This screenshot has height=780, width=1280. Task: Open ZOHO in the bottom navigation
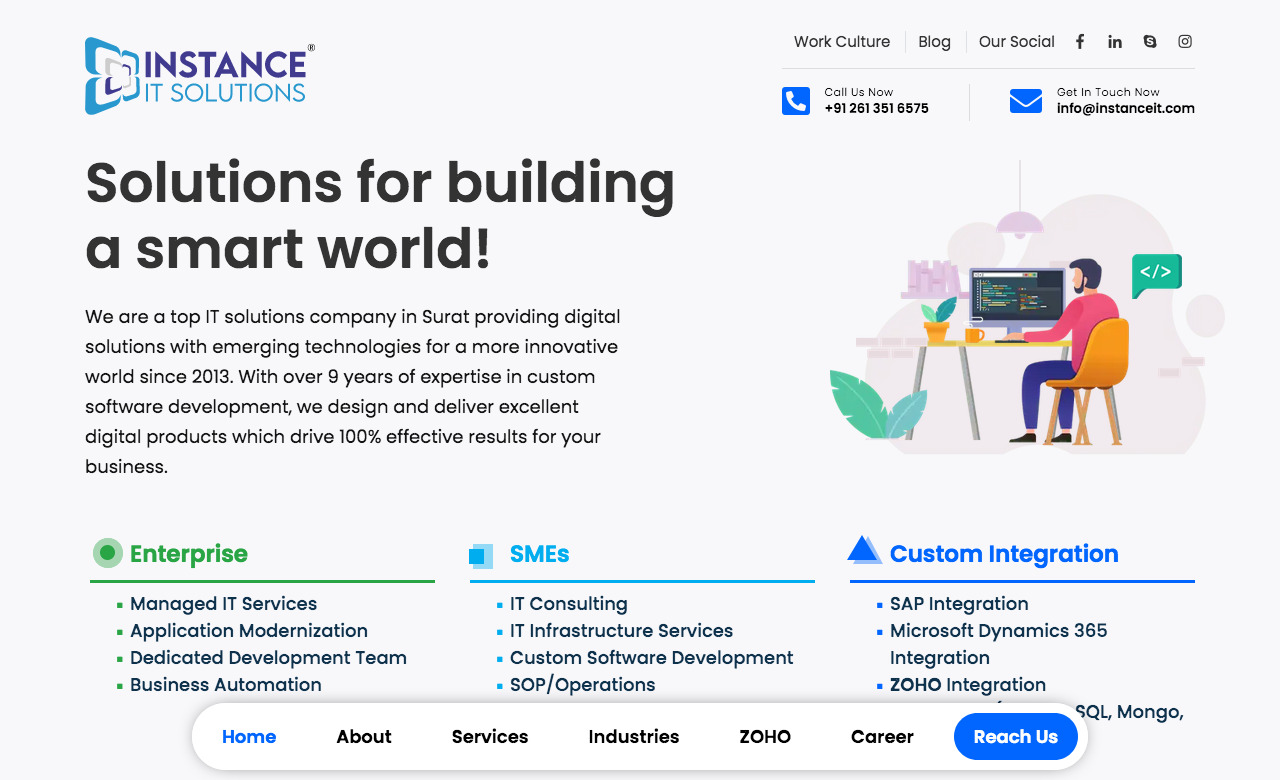(765, 737)
